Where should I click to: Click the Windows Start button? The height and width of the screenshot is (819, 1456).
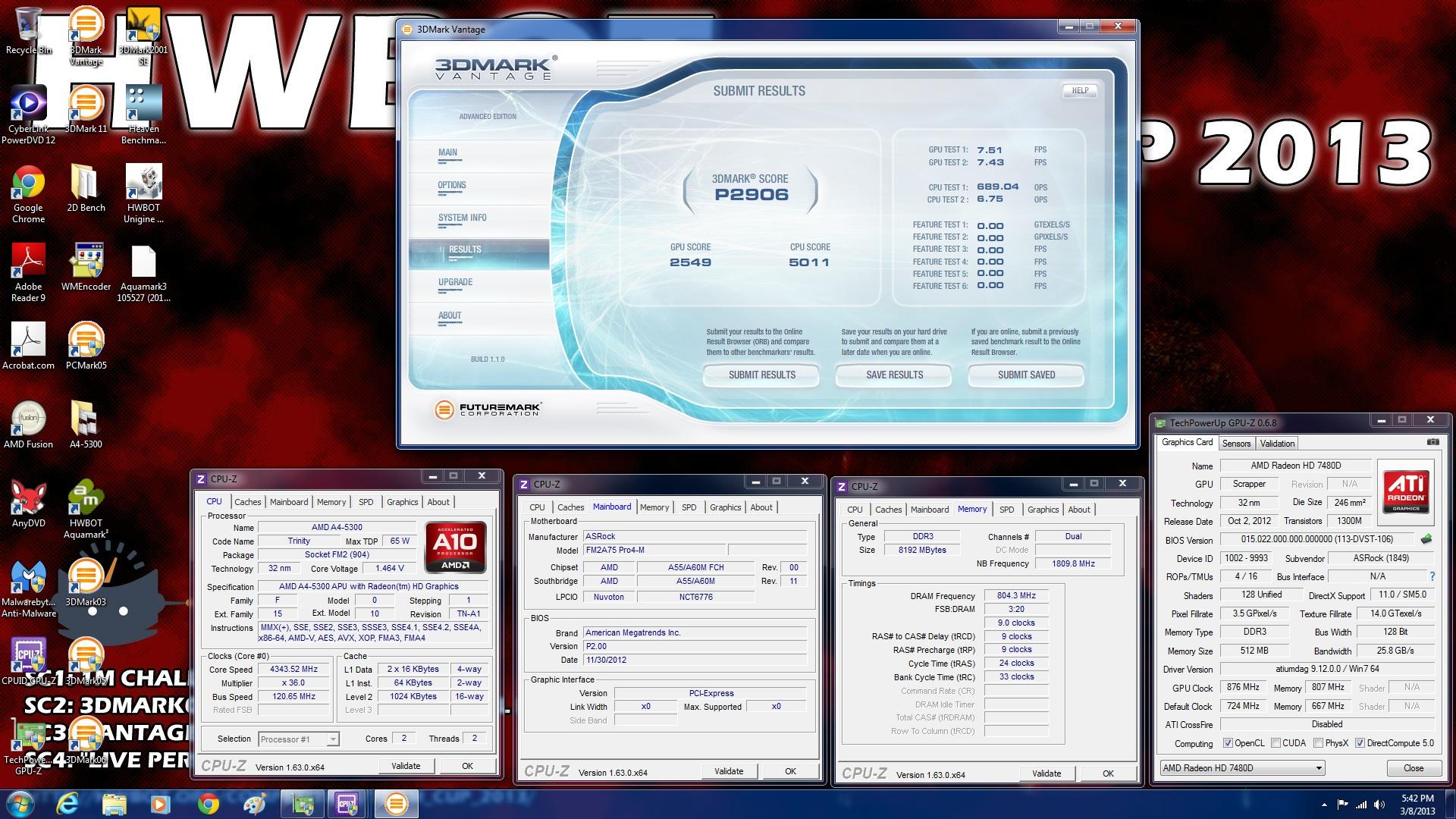click(20, 804)
